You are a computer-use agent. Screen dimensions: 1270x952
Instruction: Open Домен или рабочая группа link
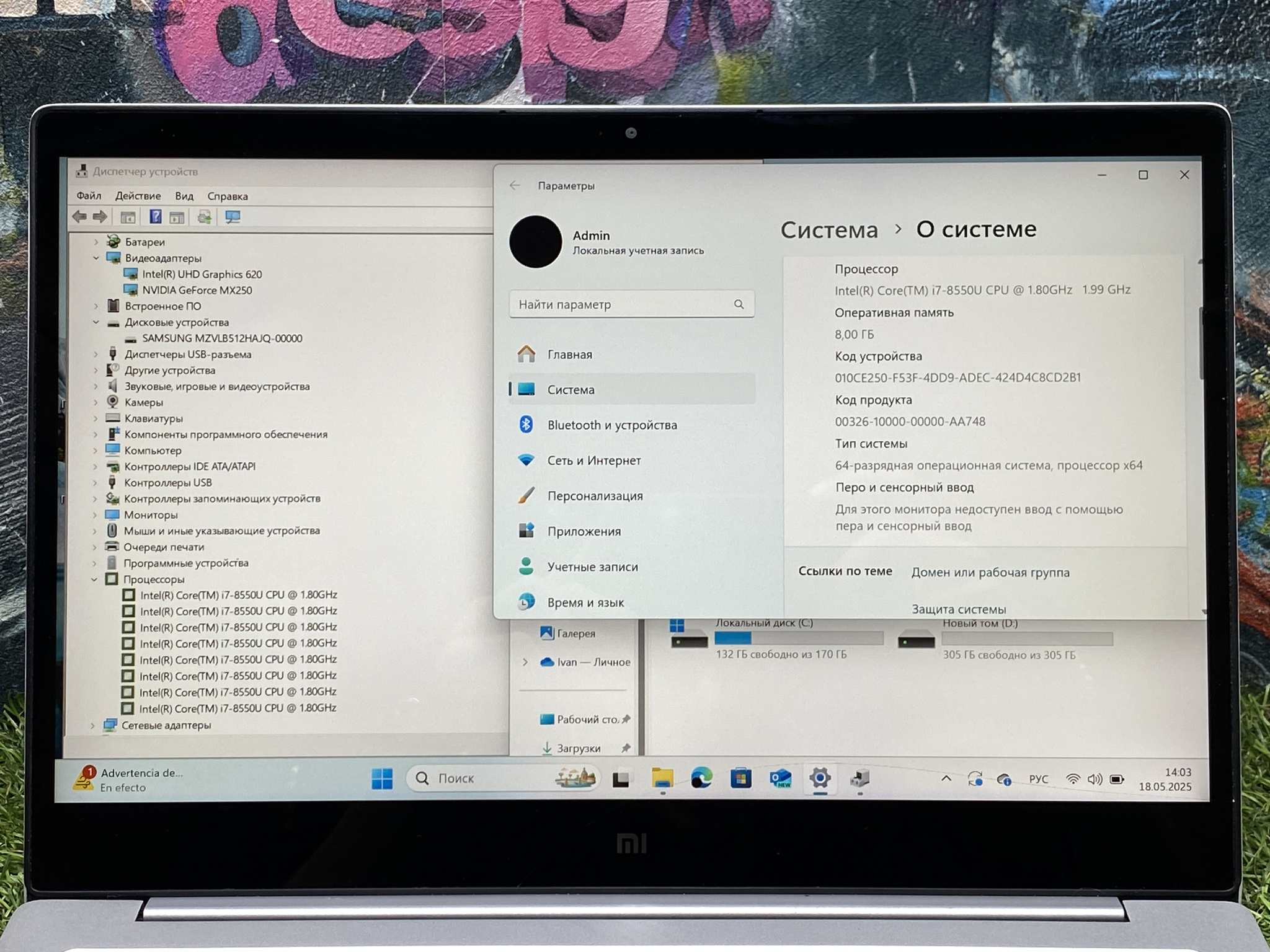tap(990, 573)
